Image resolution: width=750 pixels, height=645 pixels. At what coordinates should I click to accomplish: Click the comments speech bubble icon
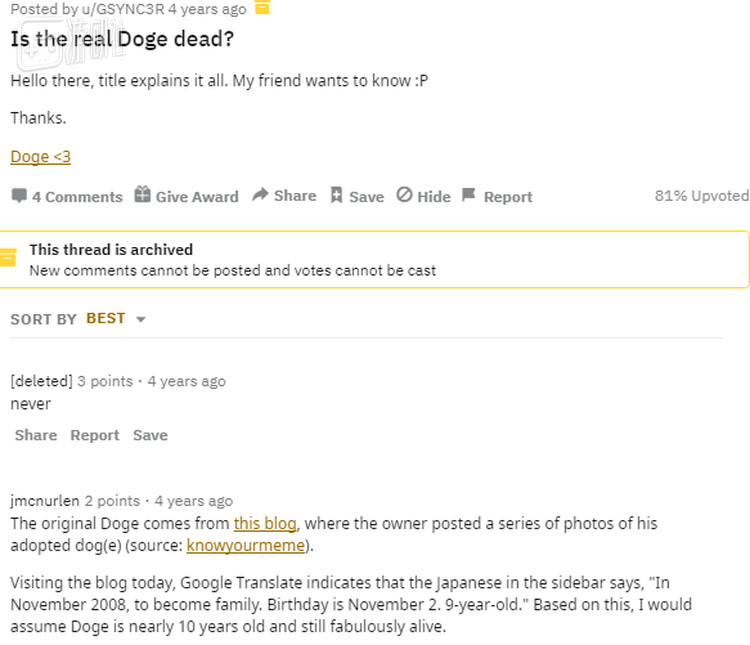click(18, 196)
